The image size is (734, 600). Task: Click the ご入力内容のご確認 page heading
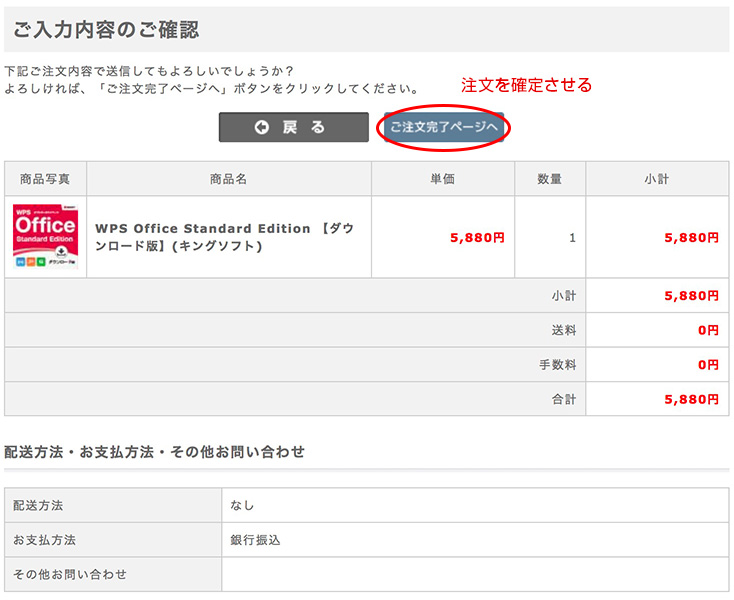(106, 30)
